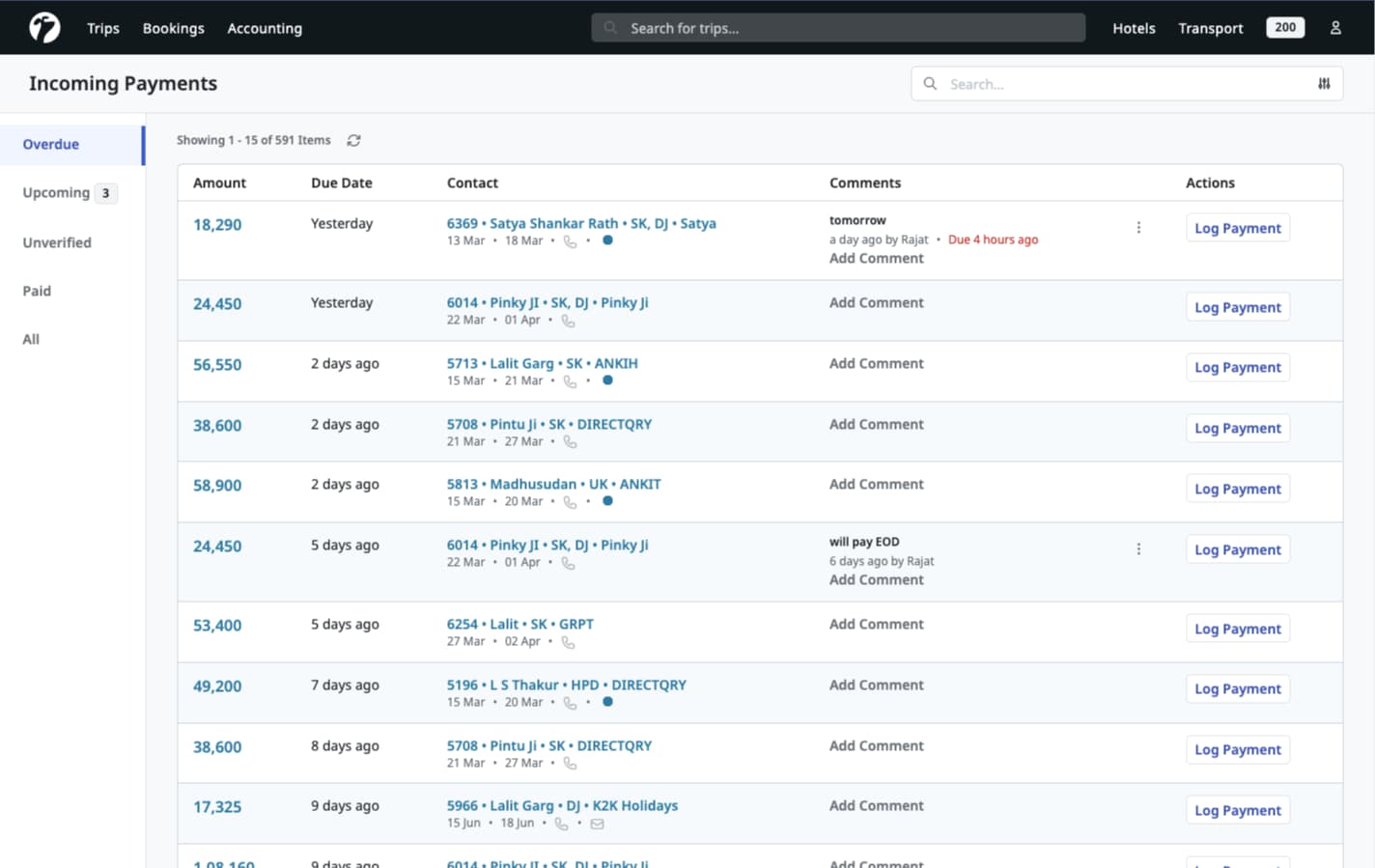Screen dimensions: 1375x868
Task: Open the Accounting section
Action: [264, 28]
